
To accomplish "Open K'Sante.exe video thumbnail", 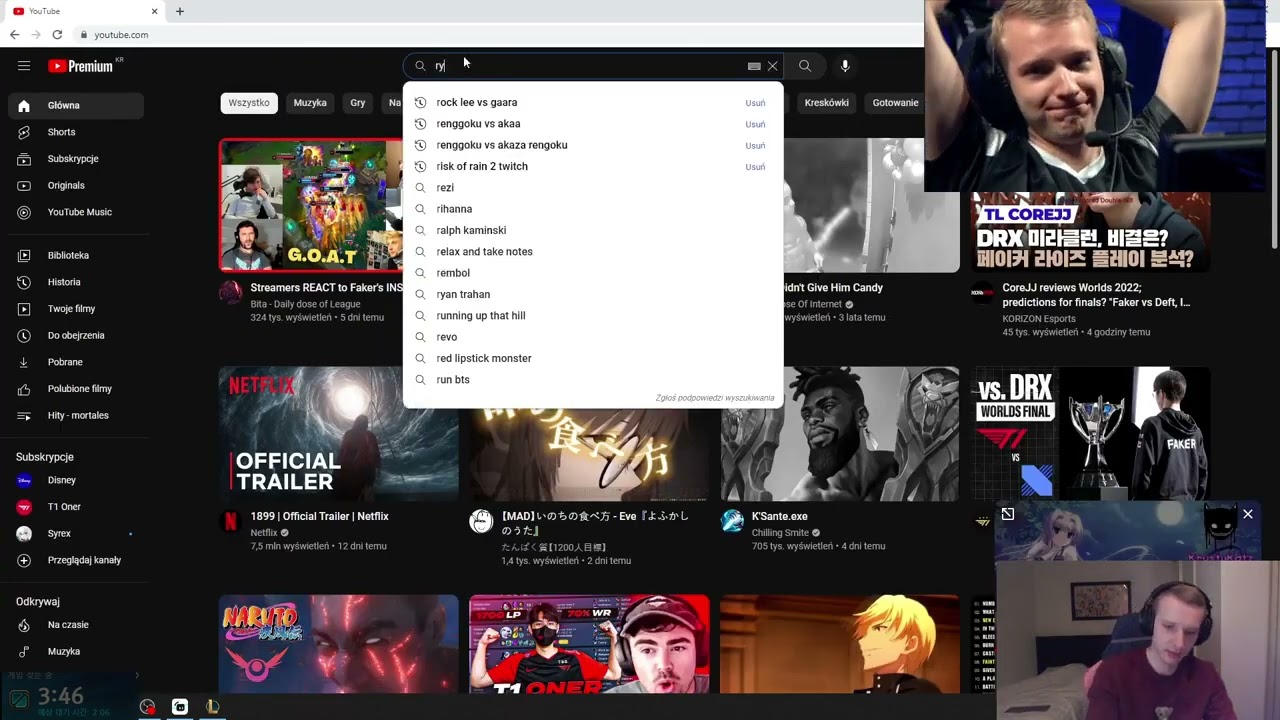I will point(840,434).
